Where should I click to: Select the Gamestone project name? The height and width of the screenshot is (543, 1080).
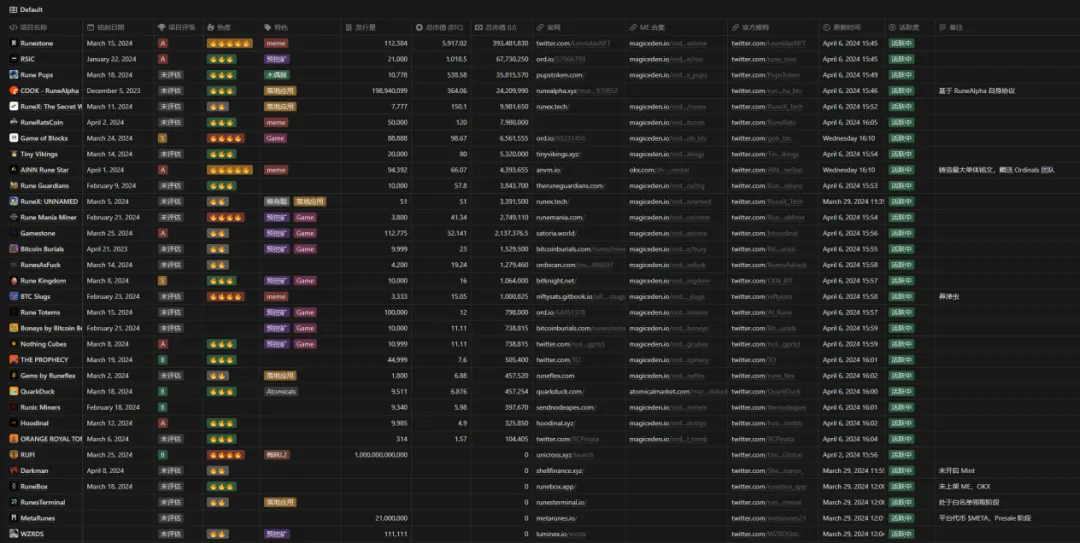[x=37, y=234]
